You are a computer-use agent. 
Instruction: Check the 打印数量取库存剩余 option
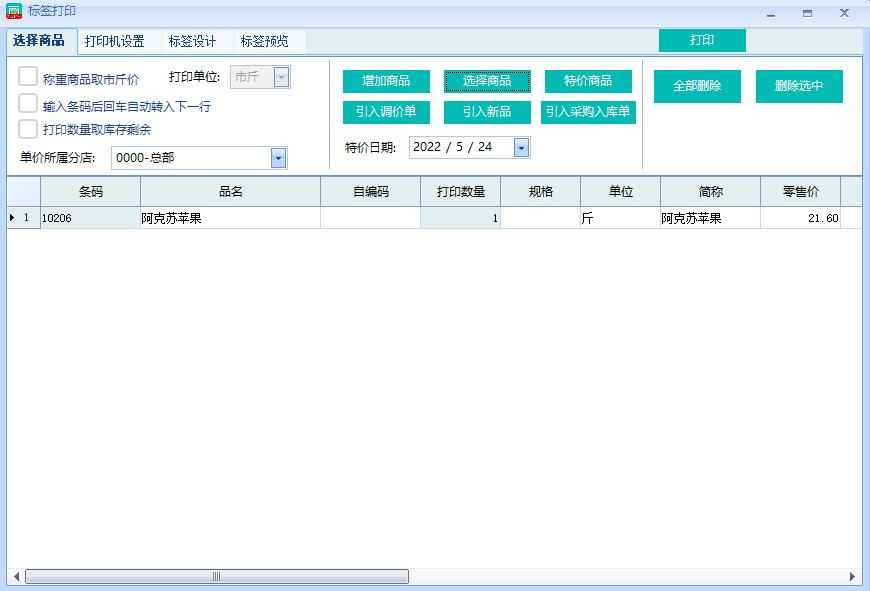(x=28, y=129)
